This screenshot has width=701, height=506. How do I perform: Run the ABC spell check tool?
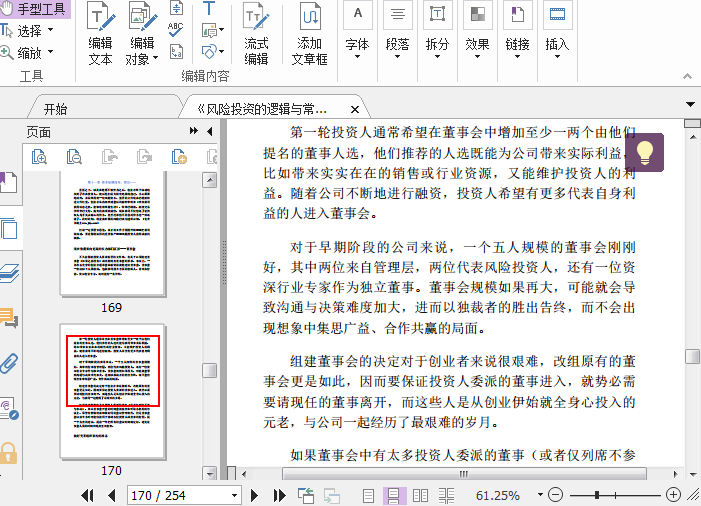point(176,30)
